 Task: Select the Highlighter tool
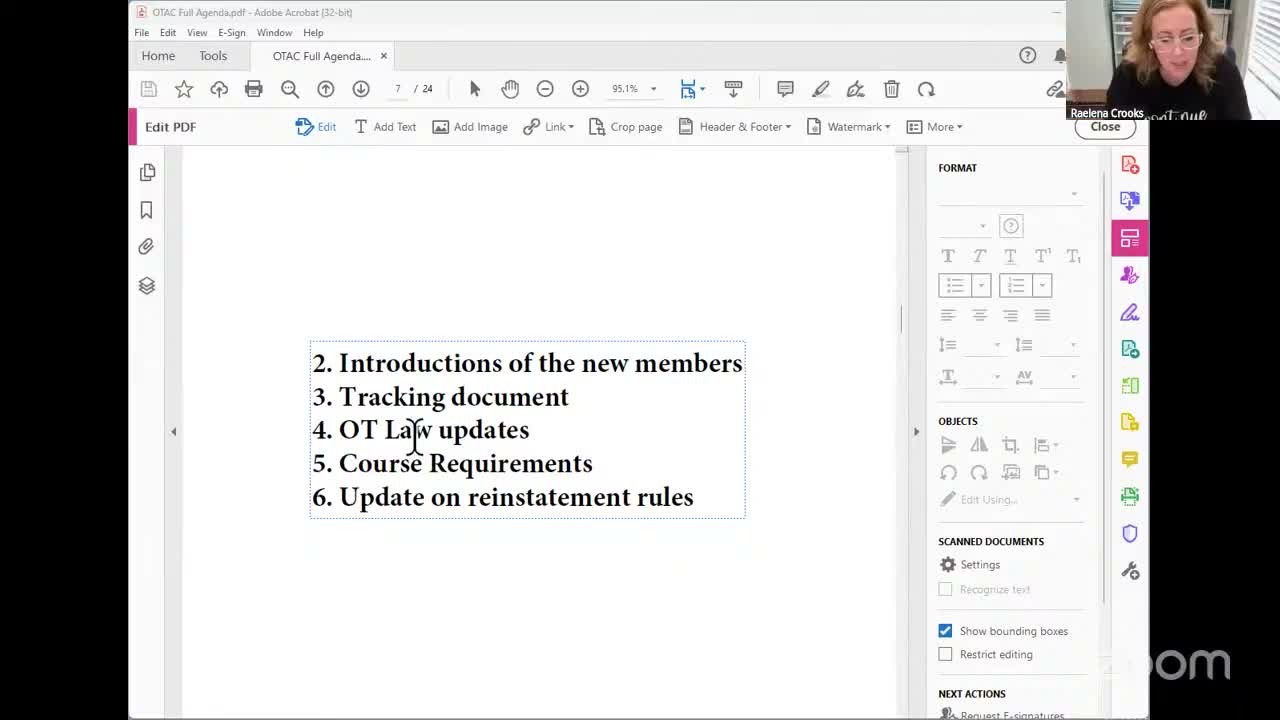(x=820, y=89)
